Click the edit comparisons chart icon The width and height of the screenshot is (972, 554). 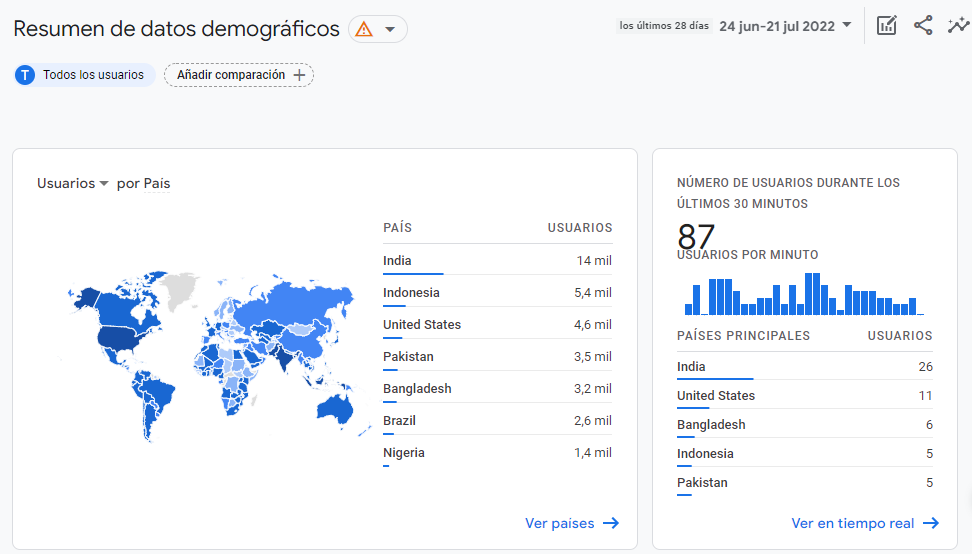(x=886, y=26)
